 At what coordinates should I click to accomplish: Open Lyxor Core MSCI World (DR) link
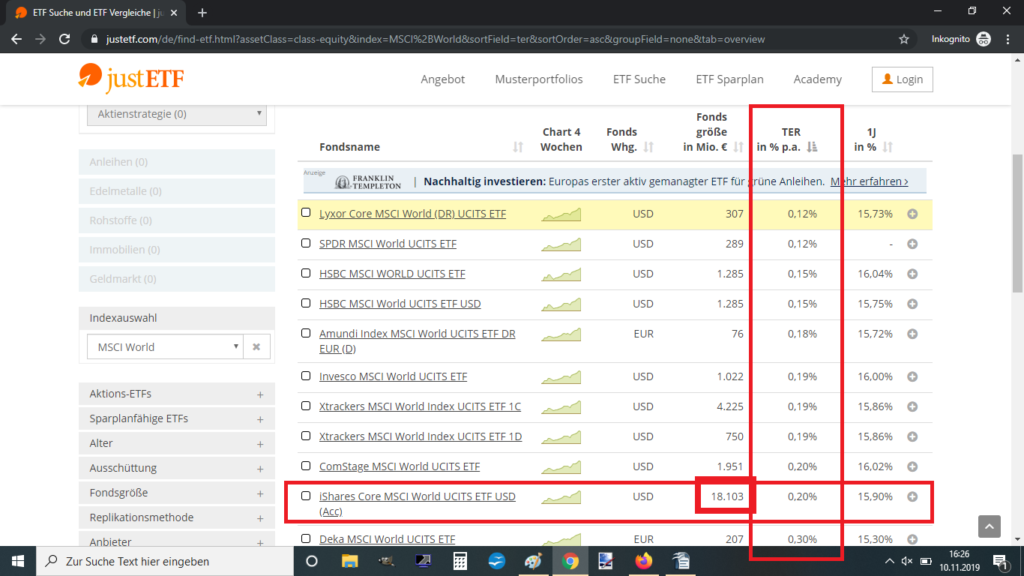[x=412, y=214]
